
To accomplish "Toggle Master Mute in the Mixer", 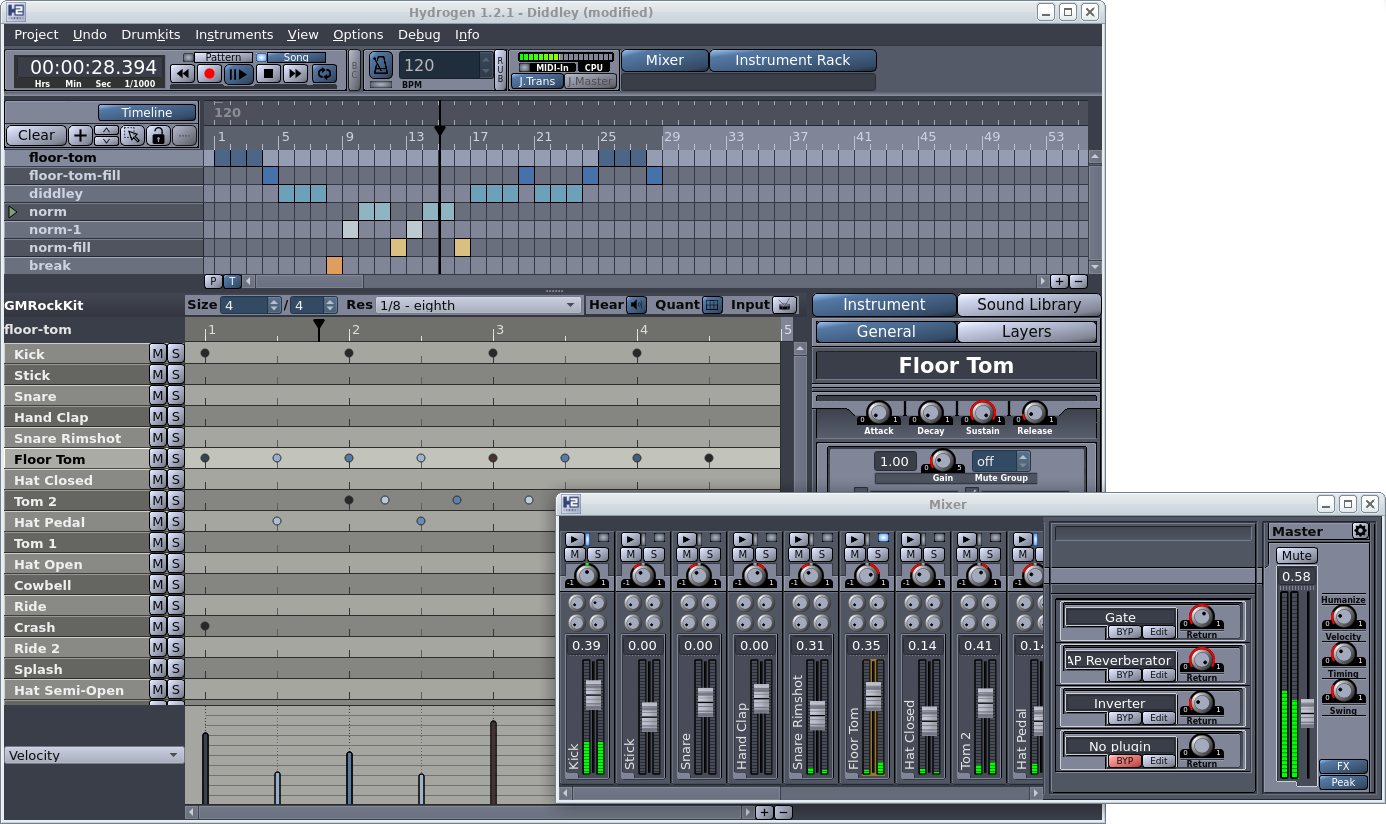I will pos(1296,555).
